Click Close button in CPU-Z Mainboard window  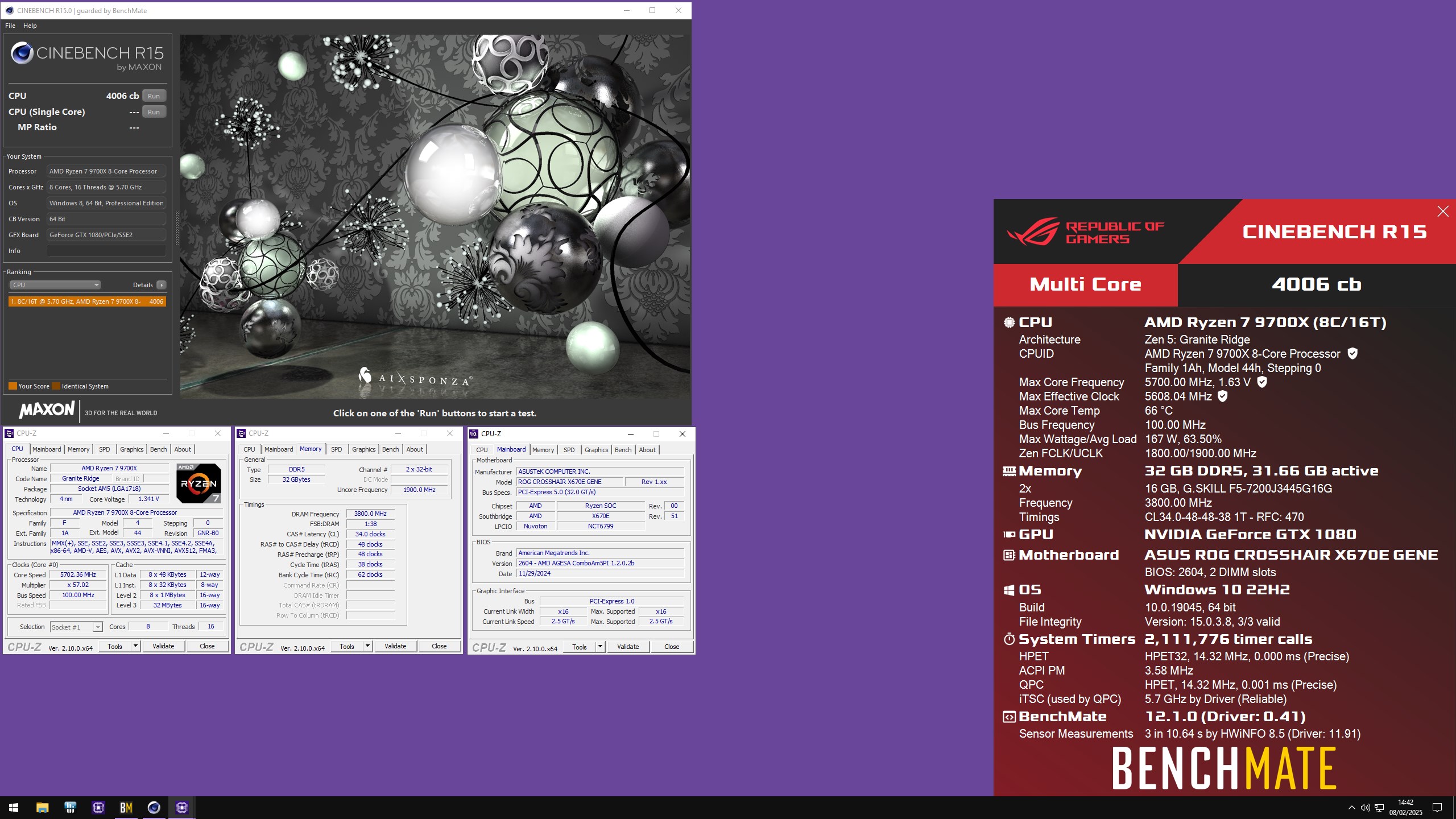pos(672,647)
